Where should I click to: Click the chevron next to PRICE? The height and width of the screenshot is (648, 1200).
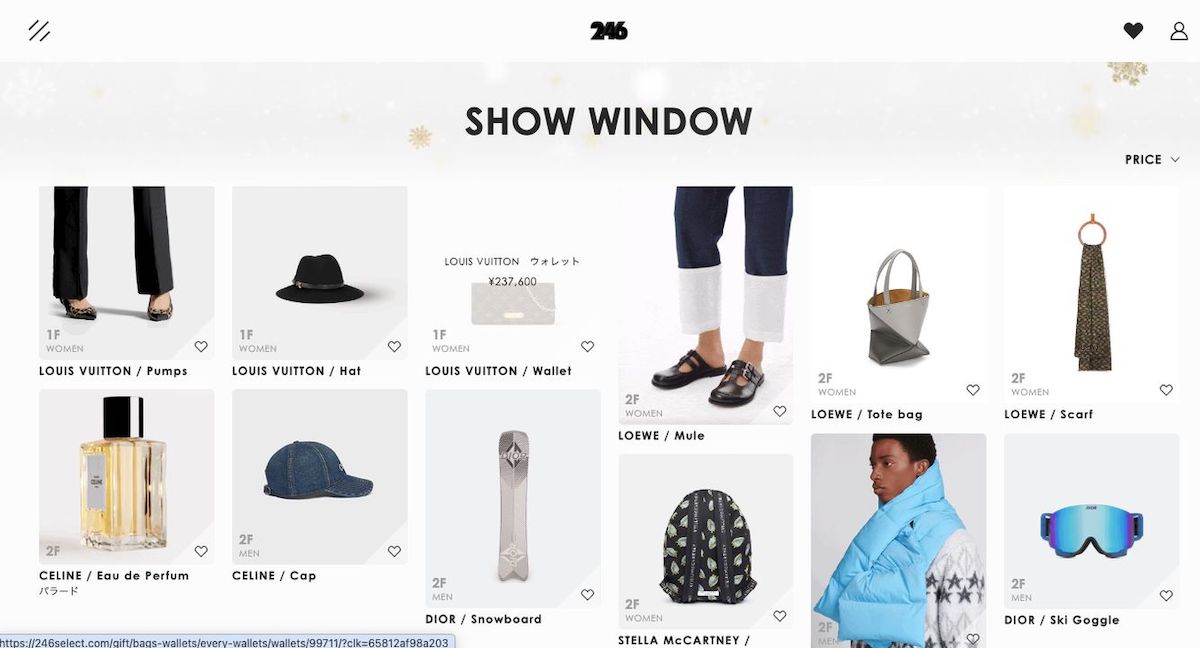[1175, 159]
